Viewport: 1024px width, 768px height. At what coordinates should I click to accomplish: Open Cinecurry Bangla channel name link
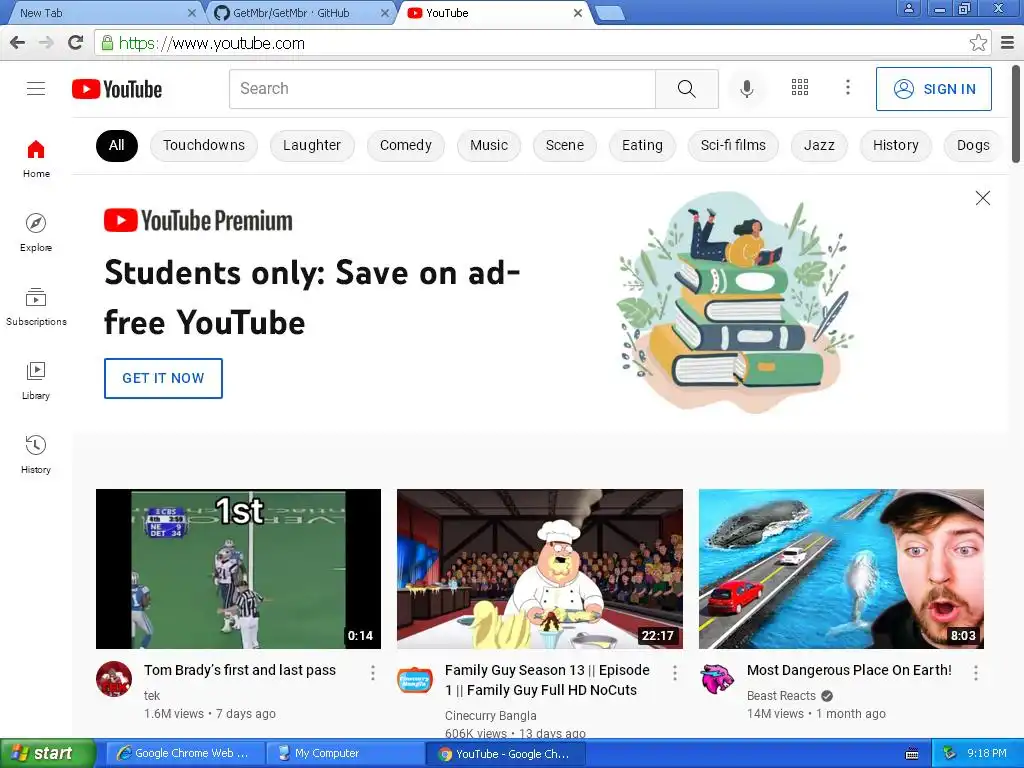coord(490,716)
